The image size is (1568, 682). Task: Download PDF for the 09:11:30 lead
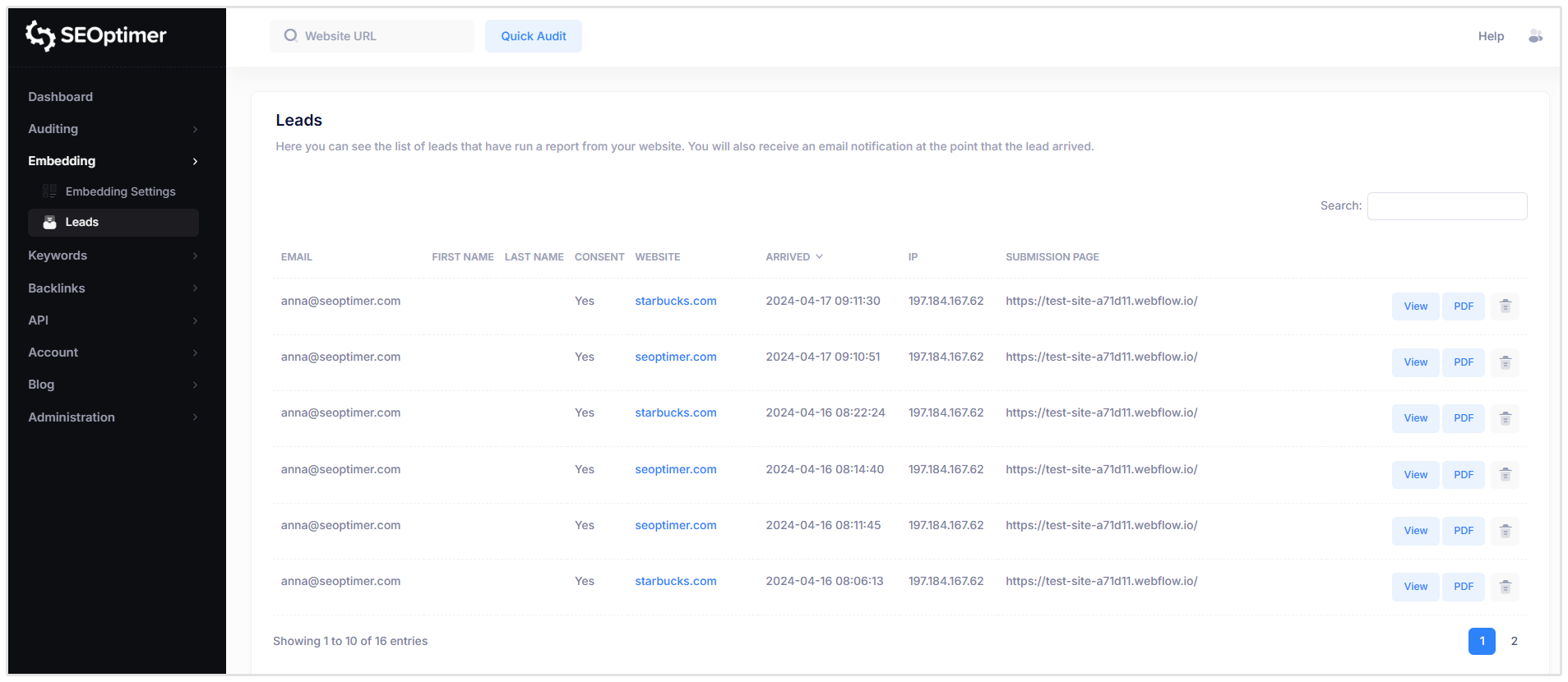[1463, 306]
